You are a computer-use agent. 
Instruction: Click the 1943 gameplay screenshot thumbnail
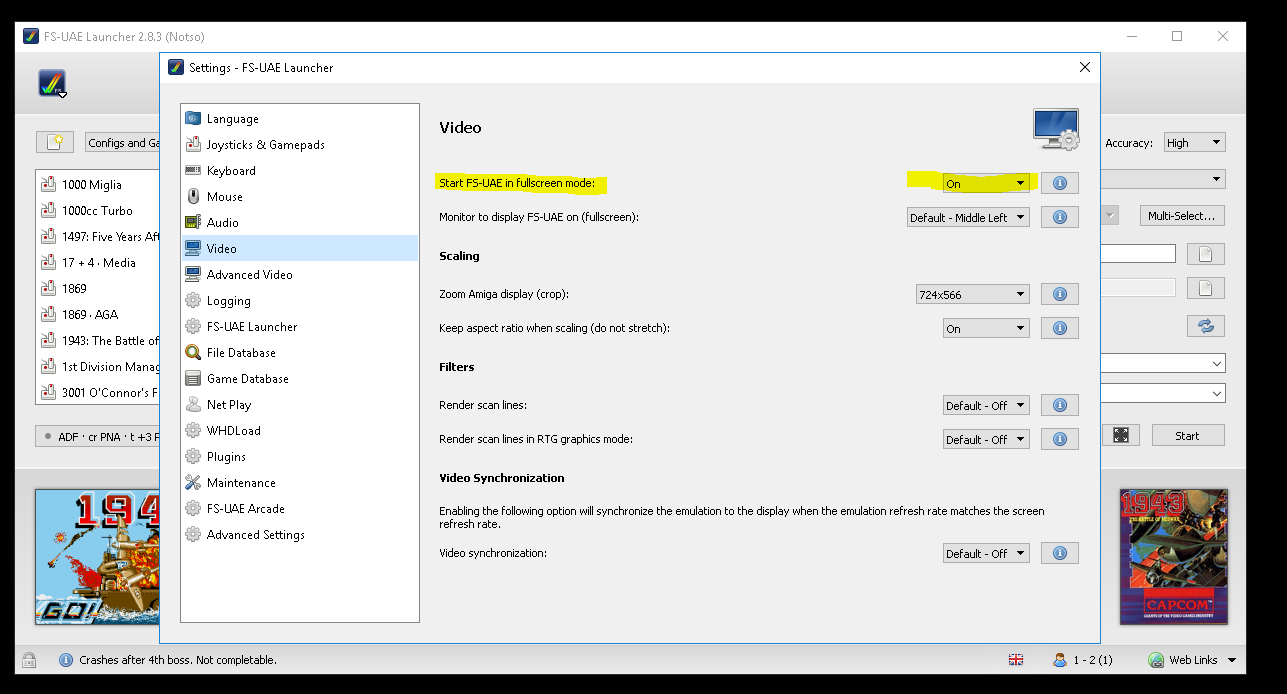98,557
